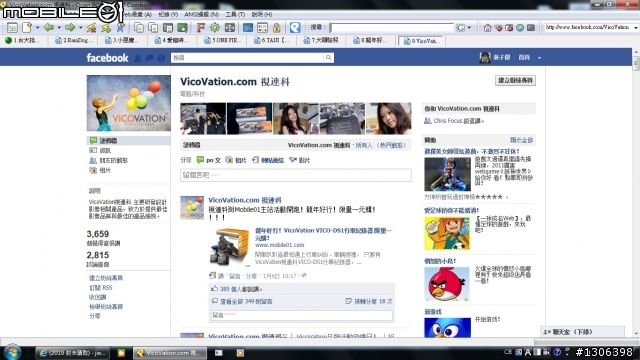
Task: Open the Back history dropdown arrow
Action: pos(59,28)
